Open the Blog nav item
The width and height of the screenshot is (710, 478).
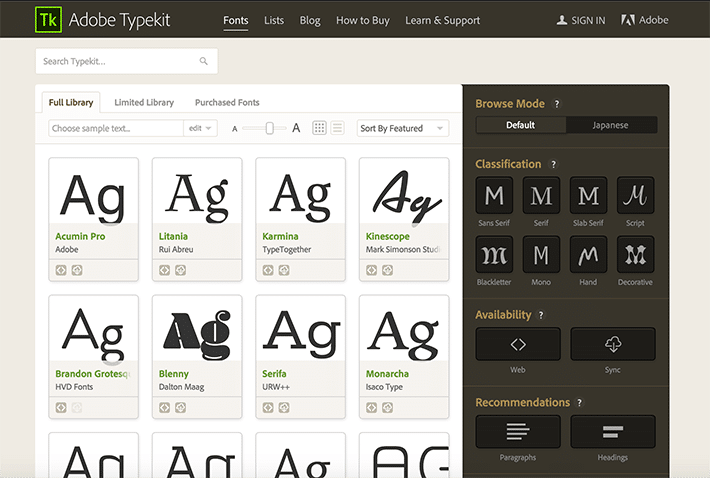point(310,20)
